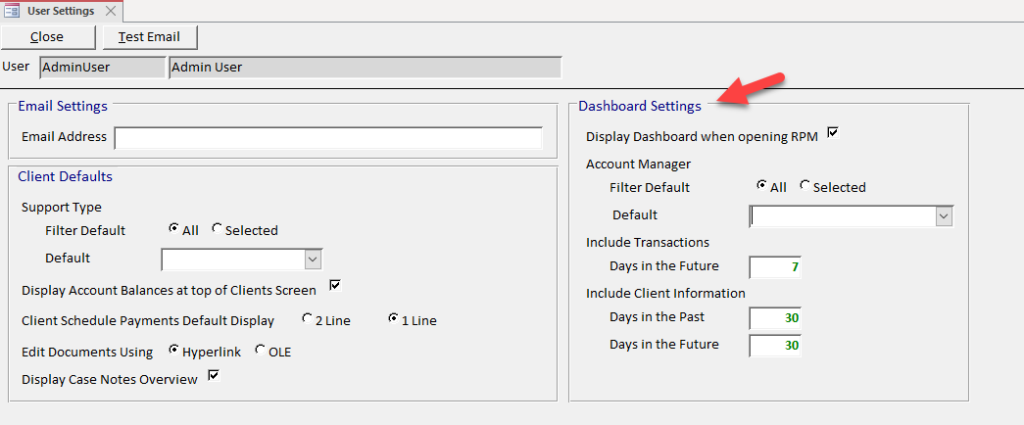
Task: Toggle Display Dashboard when opening RPM
Action: (833, 133)
